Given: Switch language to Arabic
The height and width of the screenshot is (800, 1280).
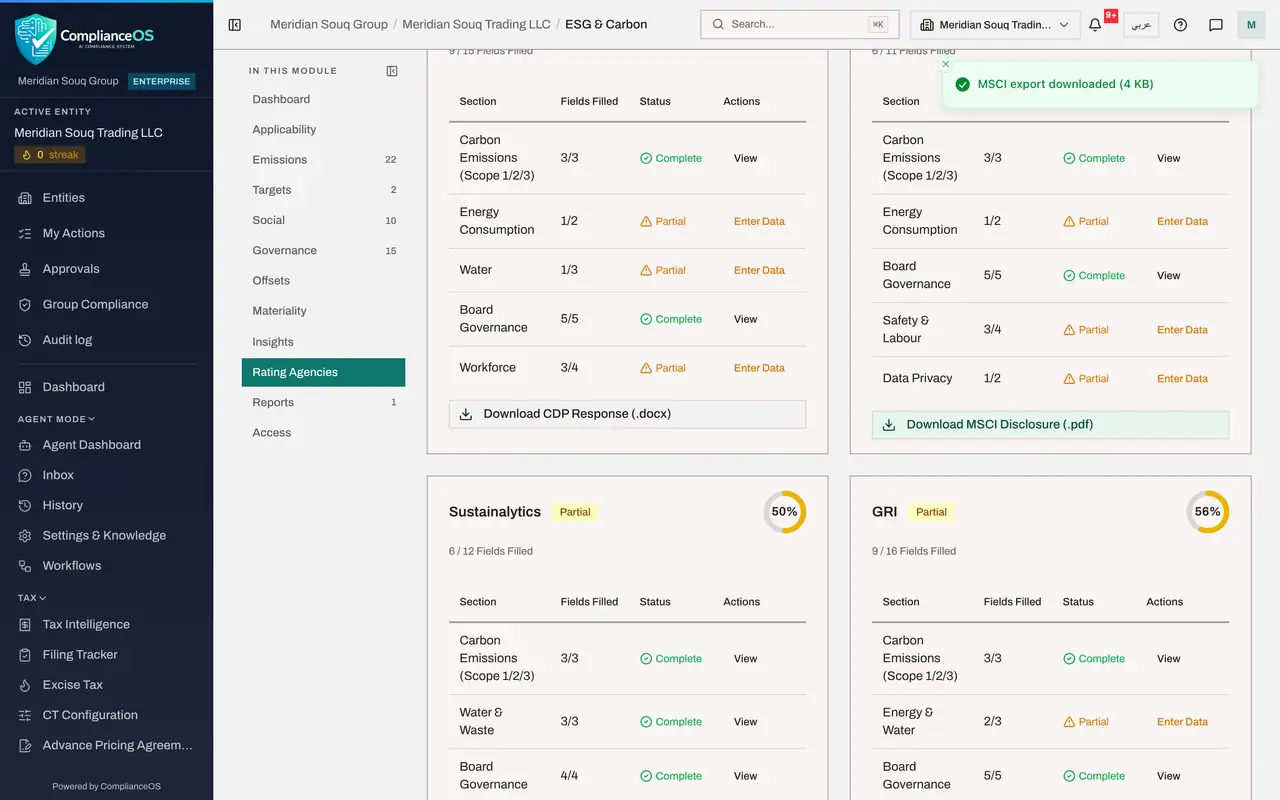Looking at the screenshot, I should (x=1141, y=25).
